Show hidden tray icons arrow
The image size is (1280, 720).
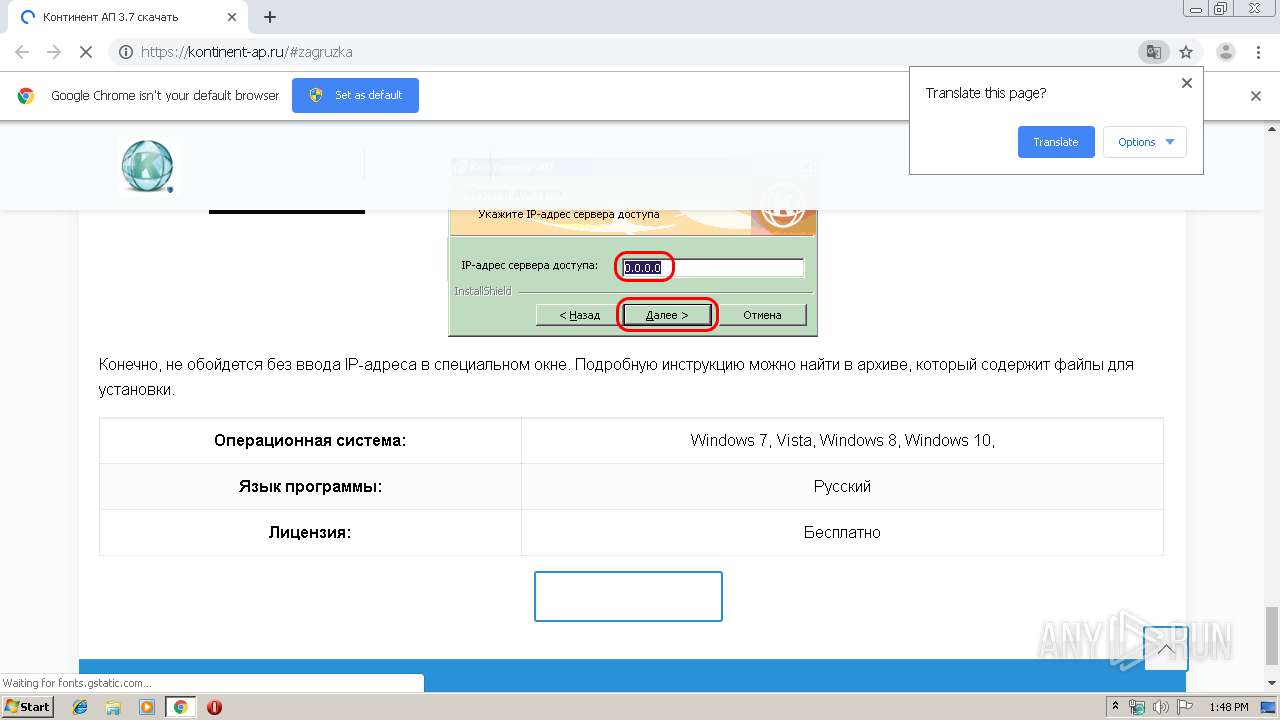(1116, 707)
